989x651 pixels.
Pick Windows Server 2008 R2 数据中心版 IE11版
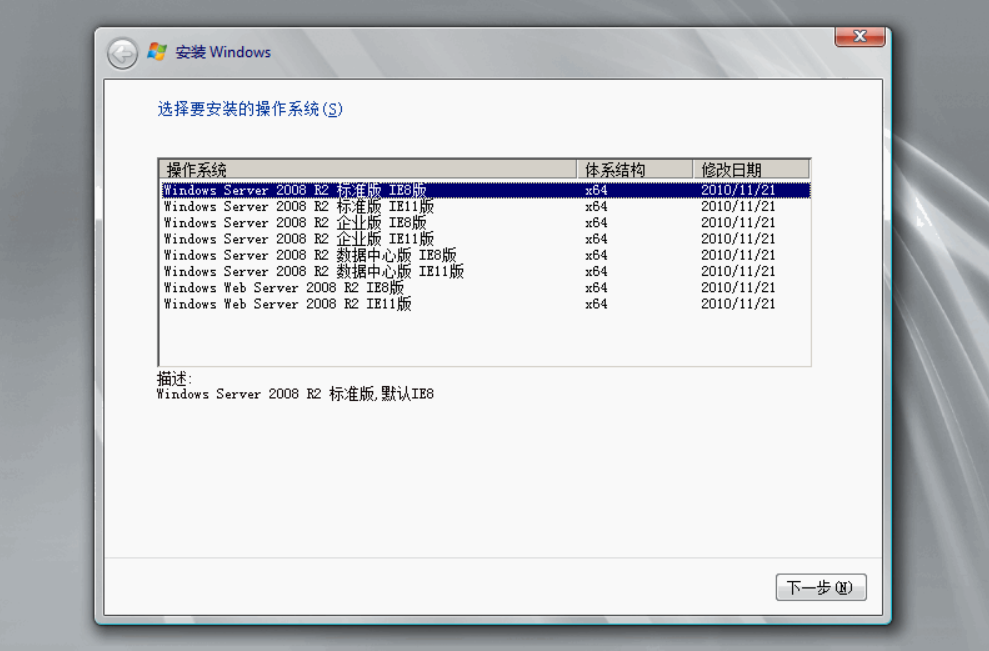point(313,271)
